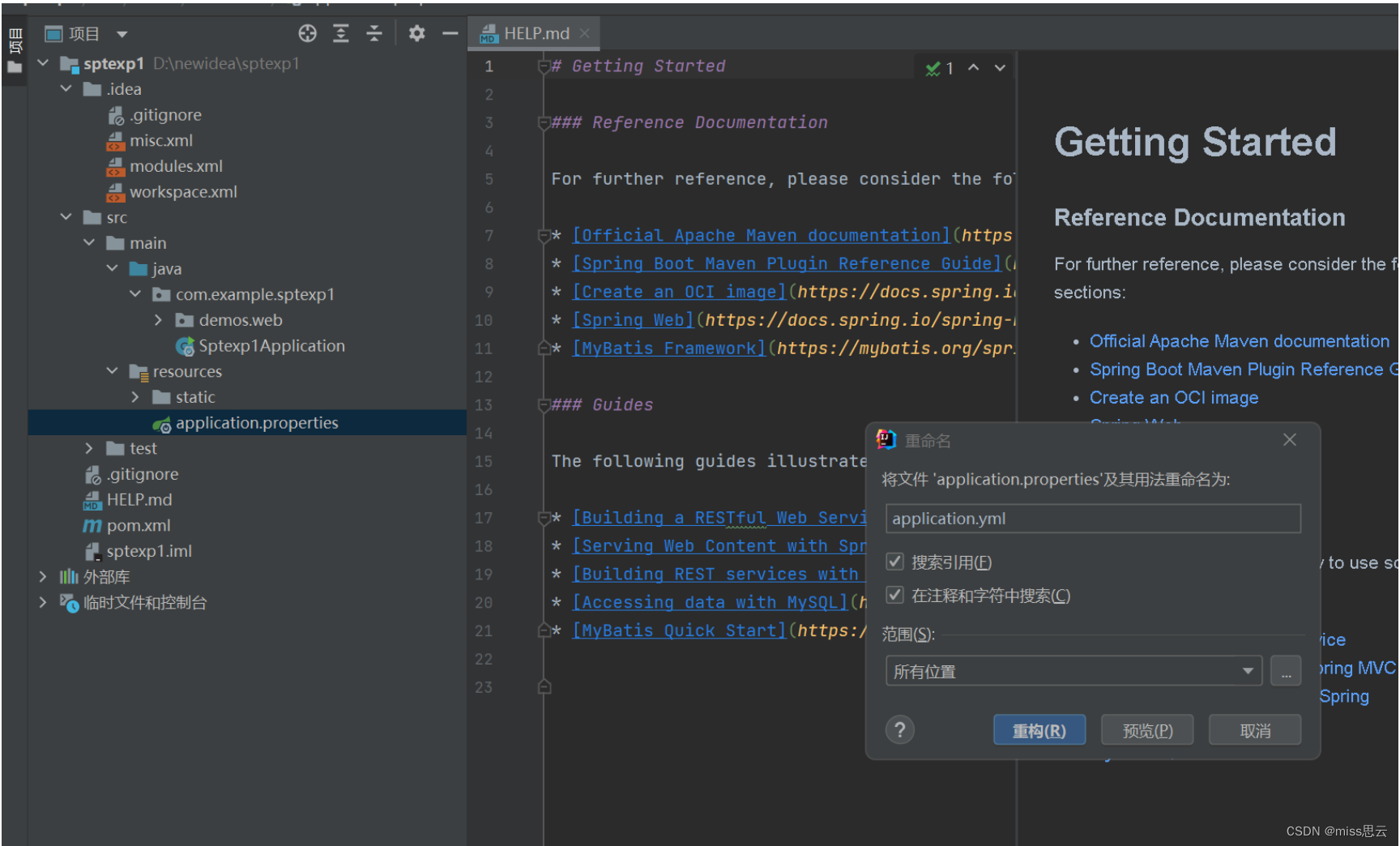
Task: Click the inspection checkmark indicator in editor
Action: pyautogui.click(x=933, y=69)
